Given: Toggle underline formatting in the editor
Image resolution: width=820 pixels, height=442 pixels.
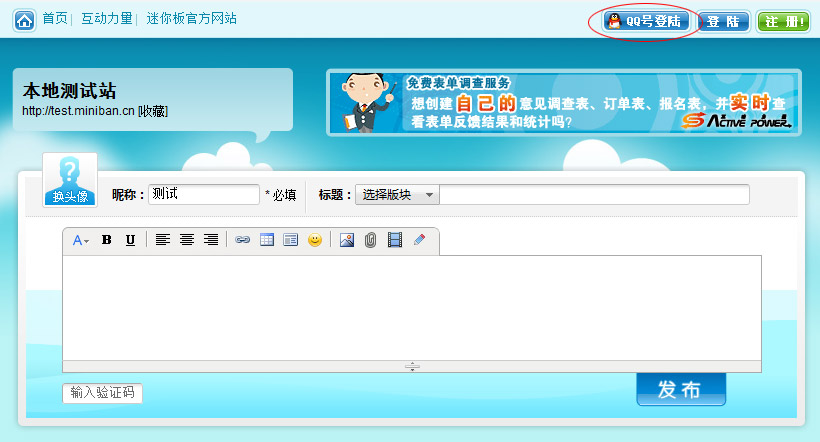Looking at the screenshot, I should coord(130,240).
